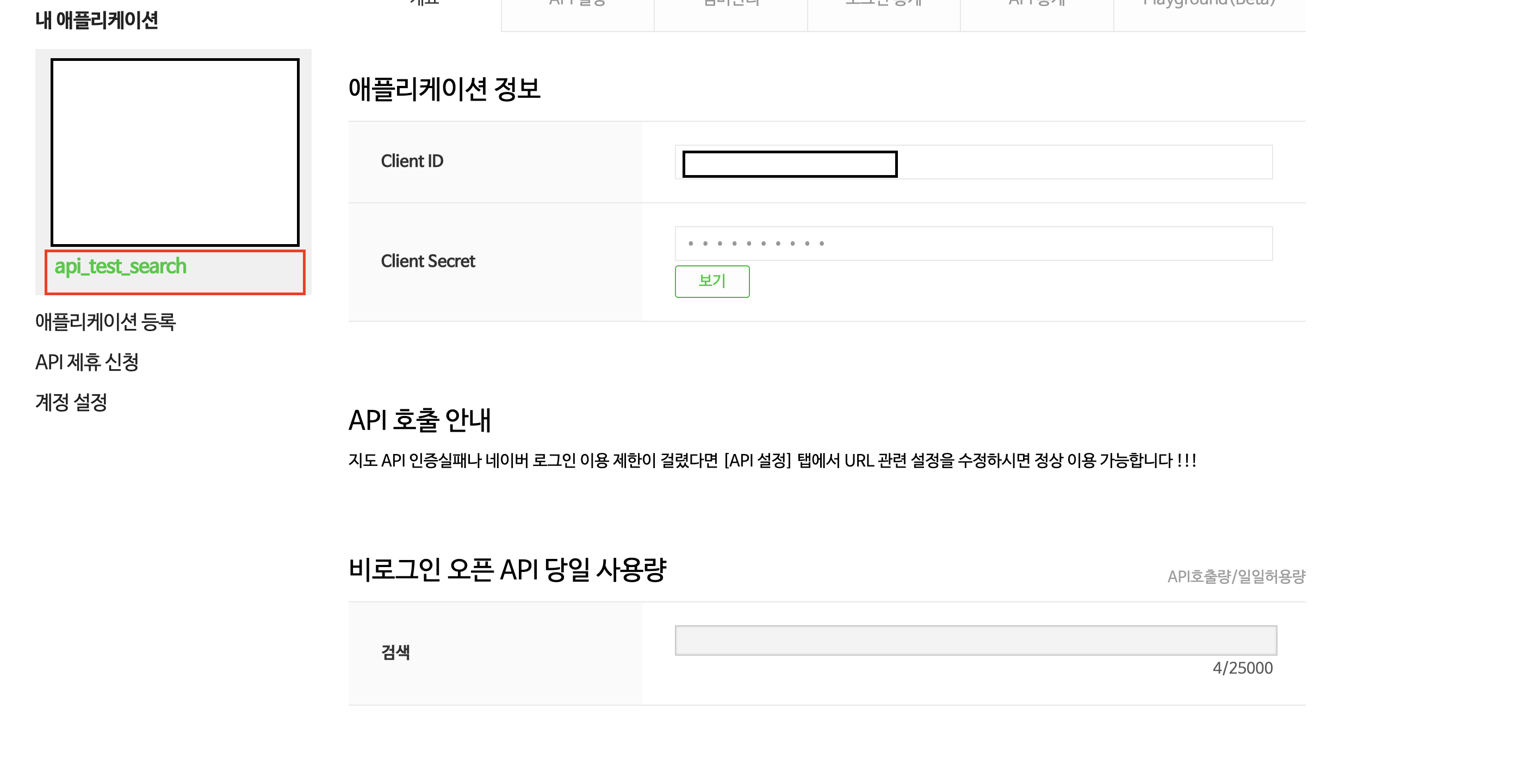1513x784 pixels.
Task: Click the 내 애플리케이션 sidebar heading
Action: coord(96,21)
